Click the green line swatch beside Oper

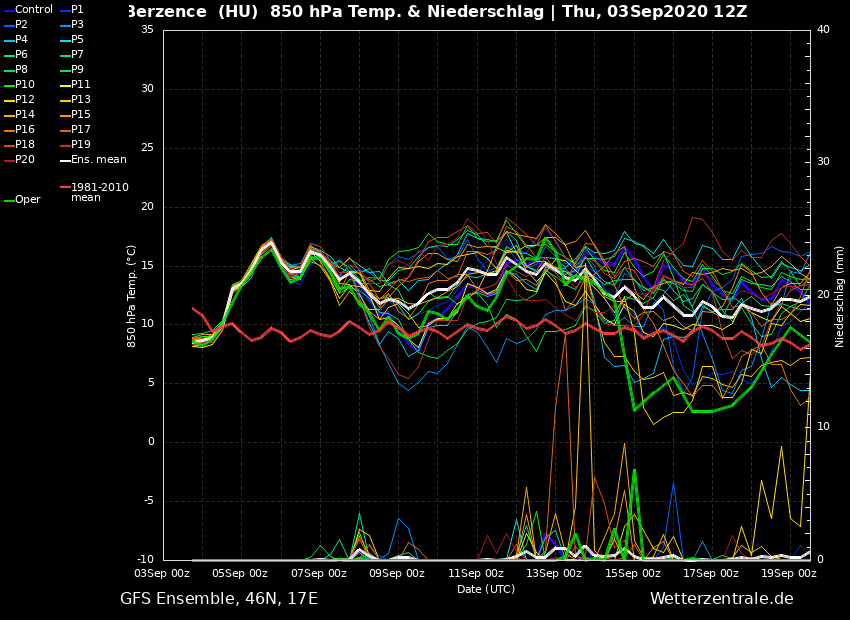[x=8, y=201]
